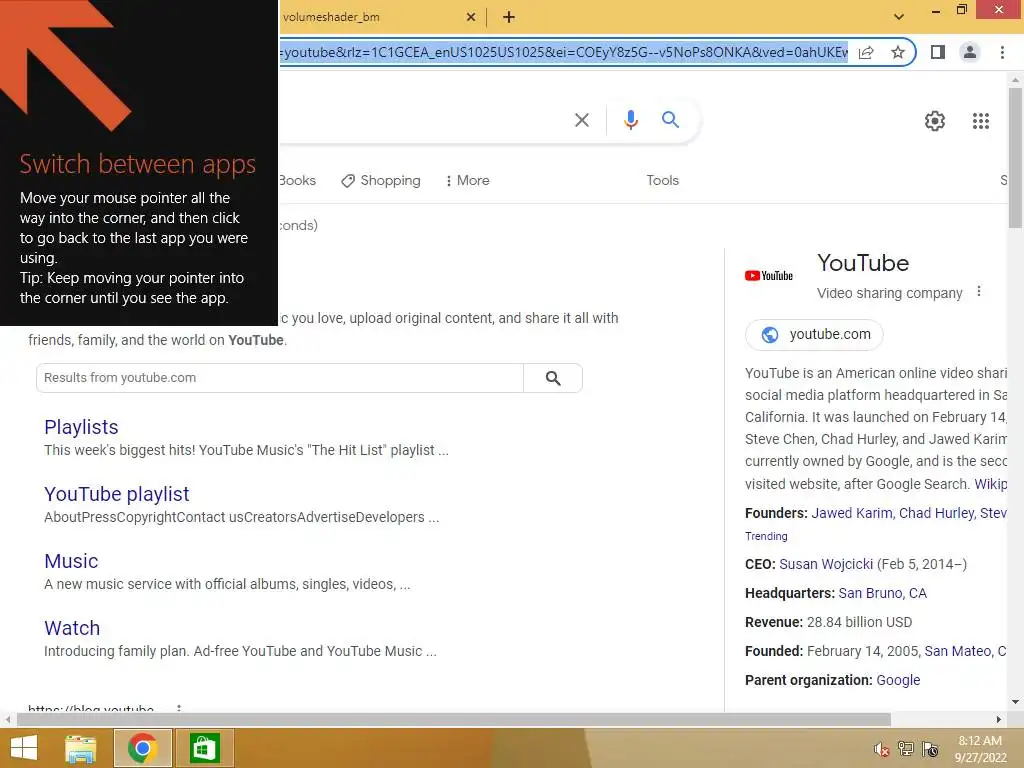Clear the Google search box
This screenshot has height=768, width=1024.
(581, 120)
